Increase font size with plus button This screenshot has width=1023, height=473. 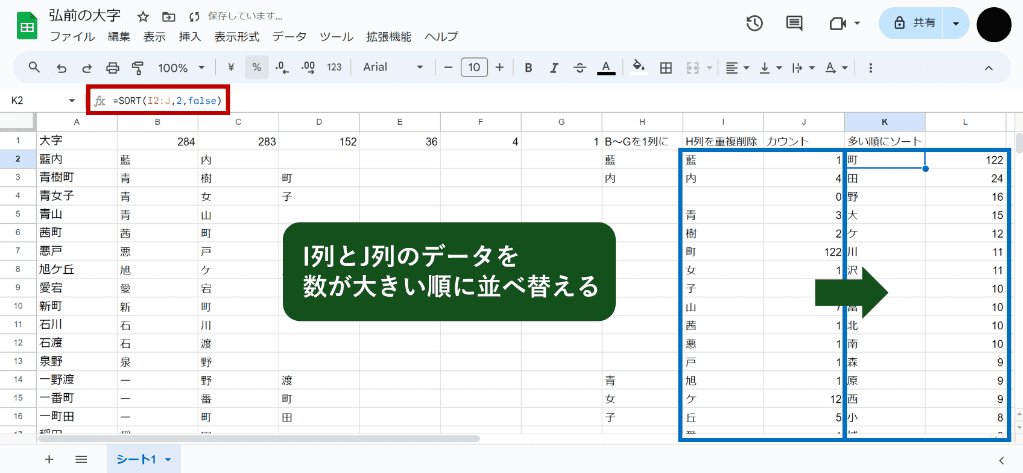coord(500,67)
